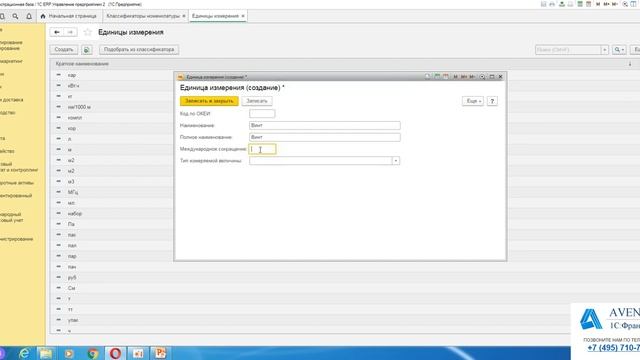
Task: Launch Internet Explorer from the taskbar
Action: (24, 353)
